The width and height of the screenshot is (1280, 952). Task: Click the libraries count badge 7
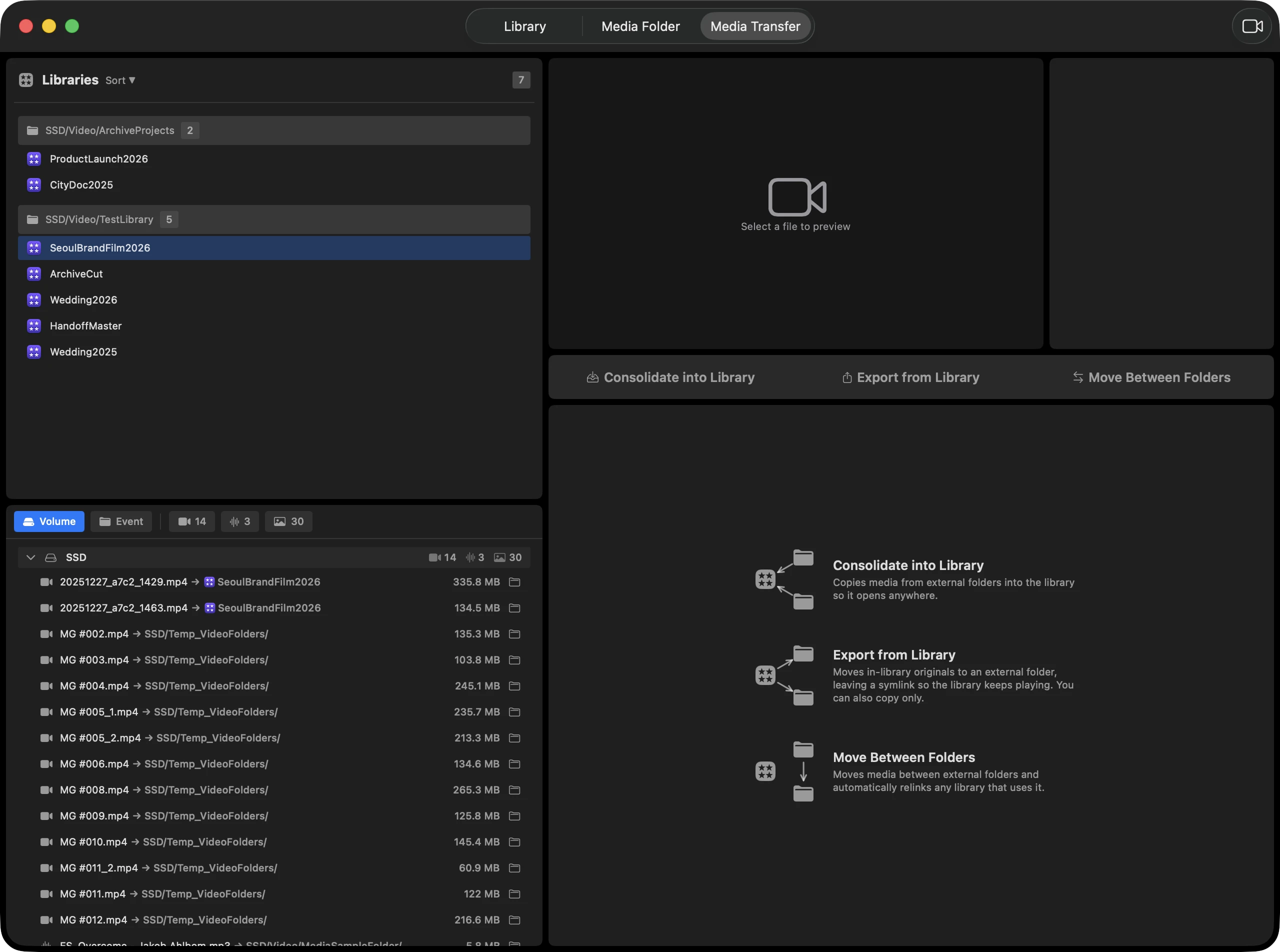pos(521,80)
